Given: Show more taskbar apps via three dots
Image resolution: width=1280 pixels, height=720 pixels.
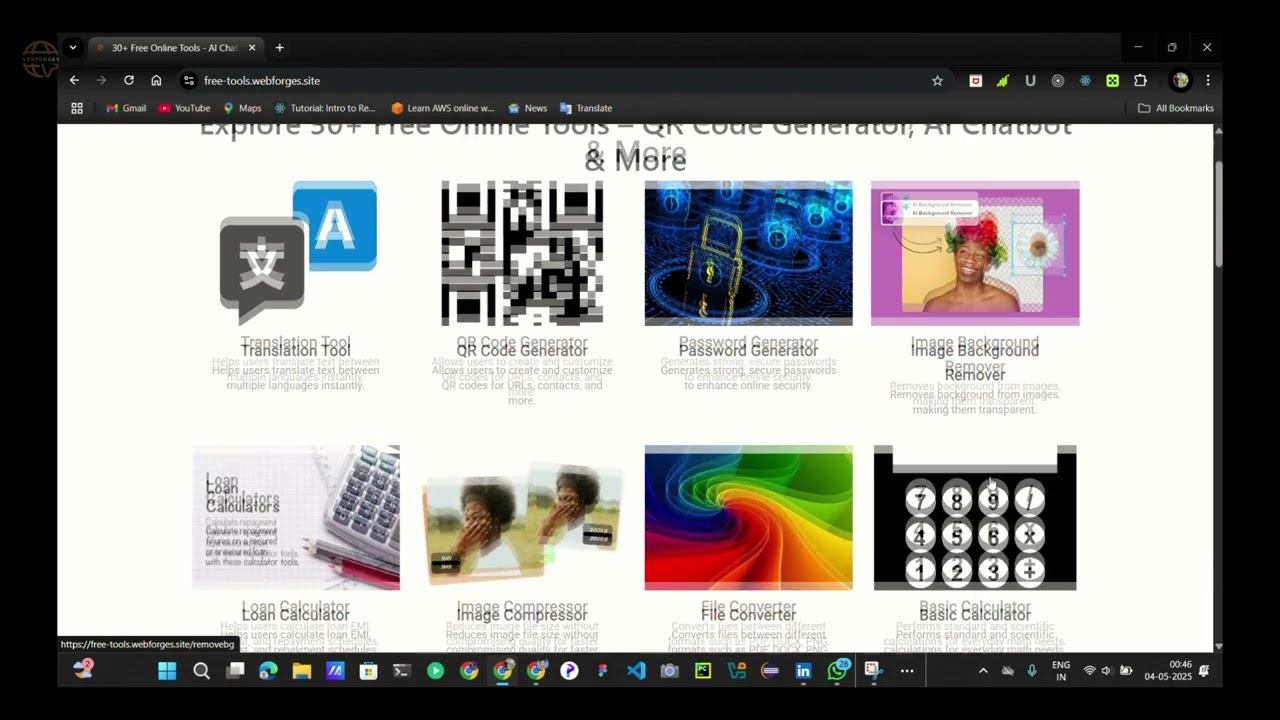Looking at the screenshot, I should point(907,671).
